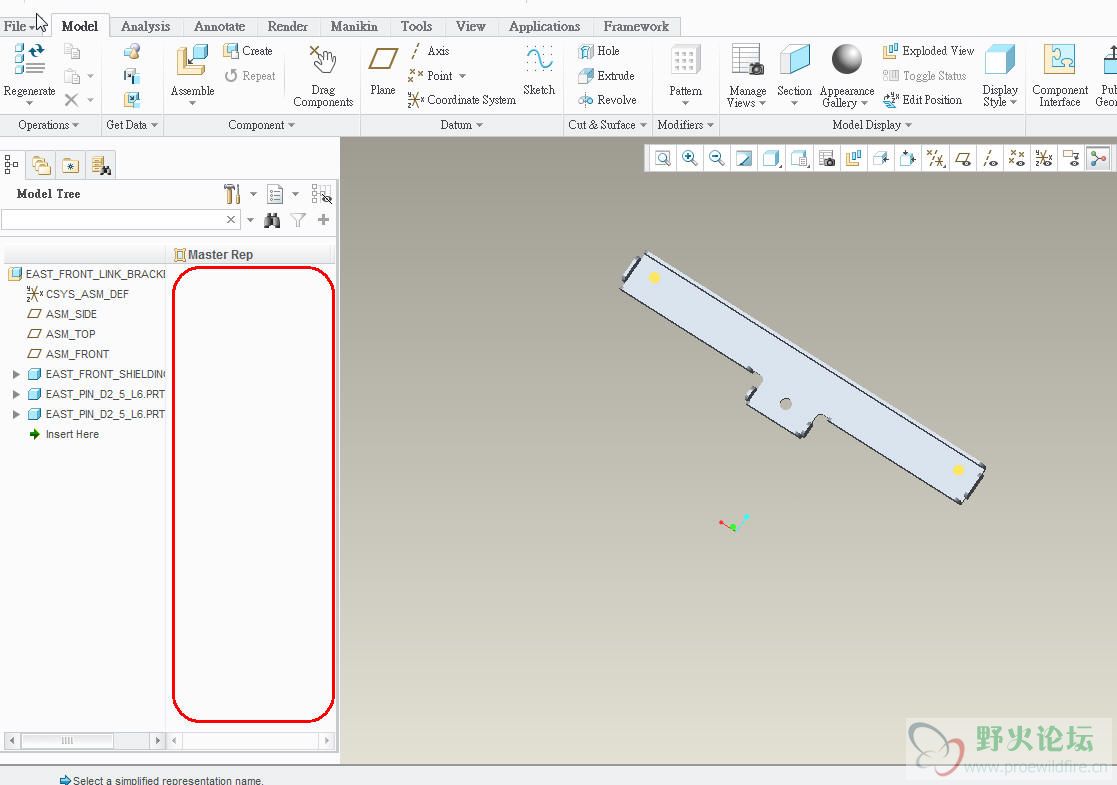The image size is (1117, 785).
Task: Click the Edit Position button
Action: (x=923, y=100)
